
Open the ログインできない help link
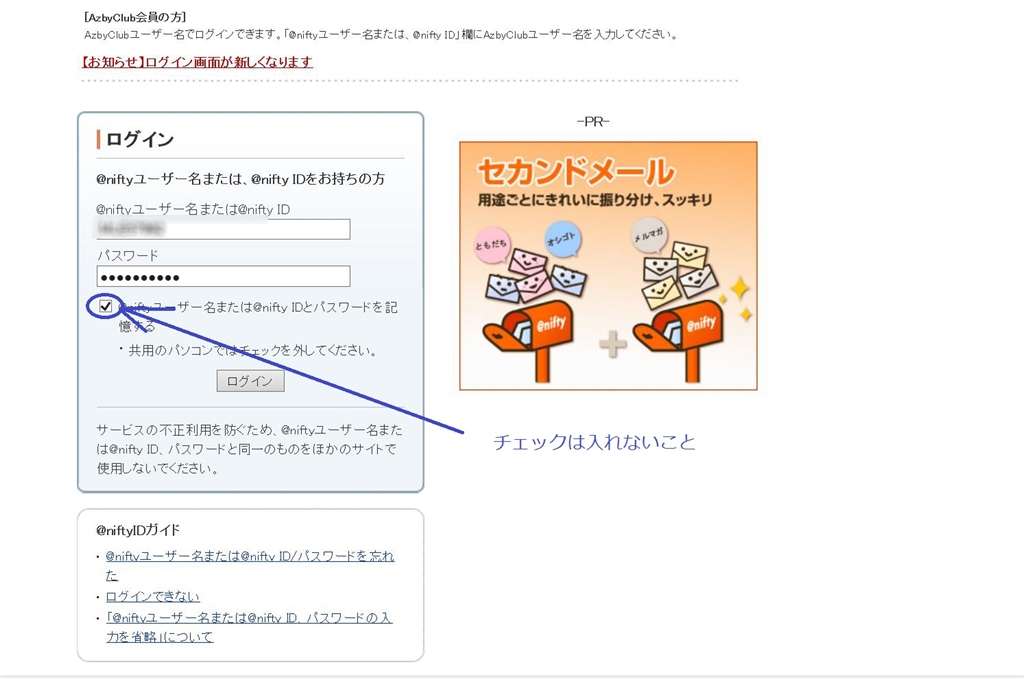[x=153, y=597]
